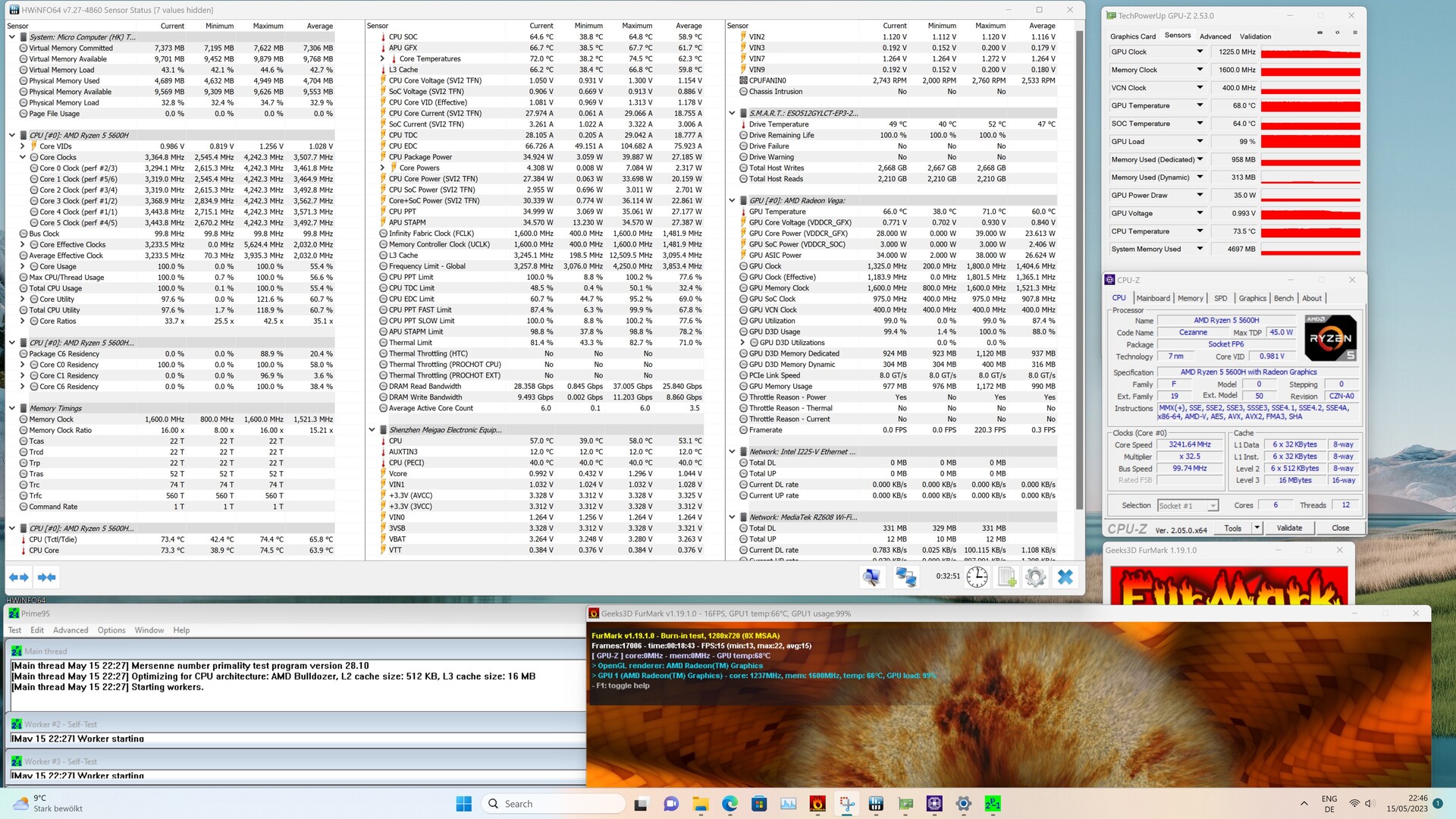Click HWiNFO expand columns arrows icon
1456x819 pixels.
(x=18, y=577)
